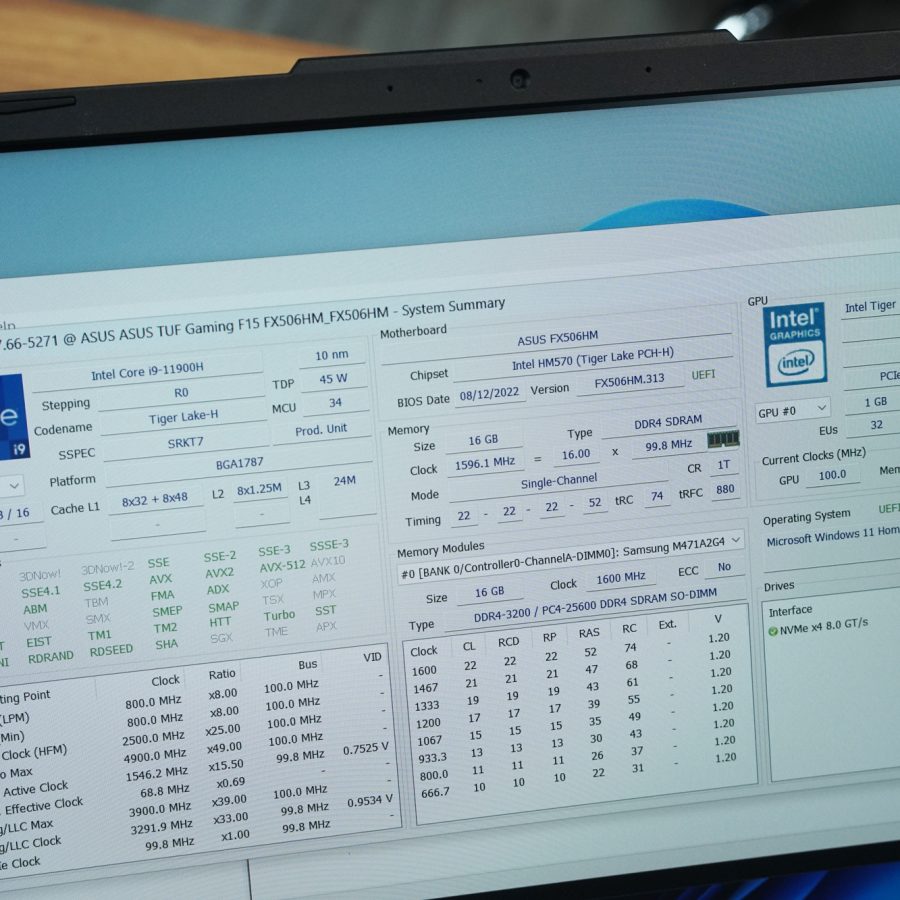Click the ECC value No
Image resolution: width=900 pixels, height=900 pixels.
[x=724, y=567]
